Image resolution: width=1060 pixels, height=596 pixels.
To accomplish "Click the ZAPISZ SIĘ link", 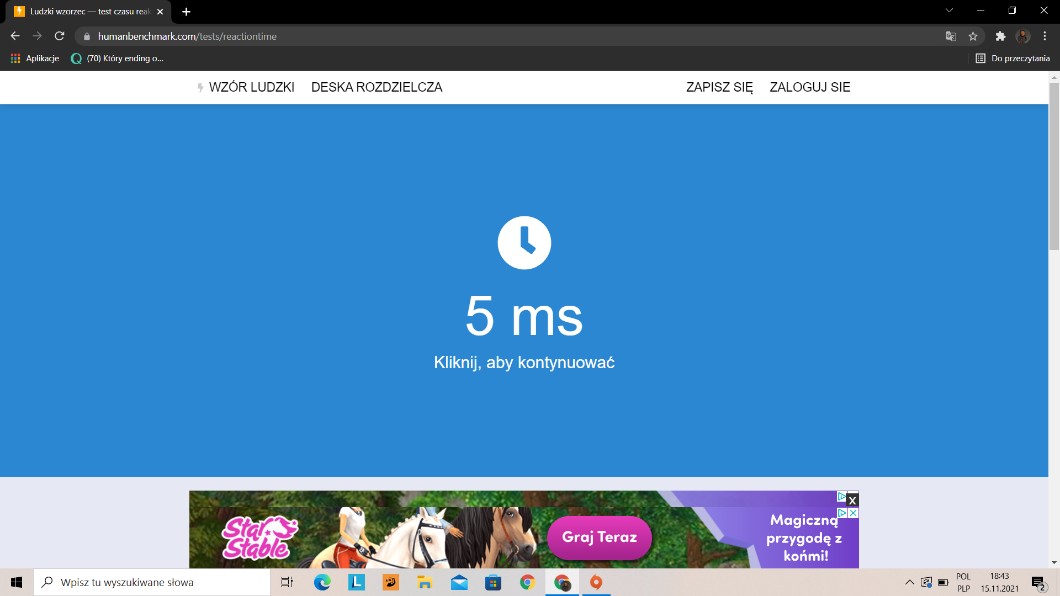I will 719,87.
